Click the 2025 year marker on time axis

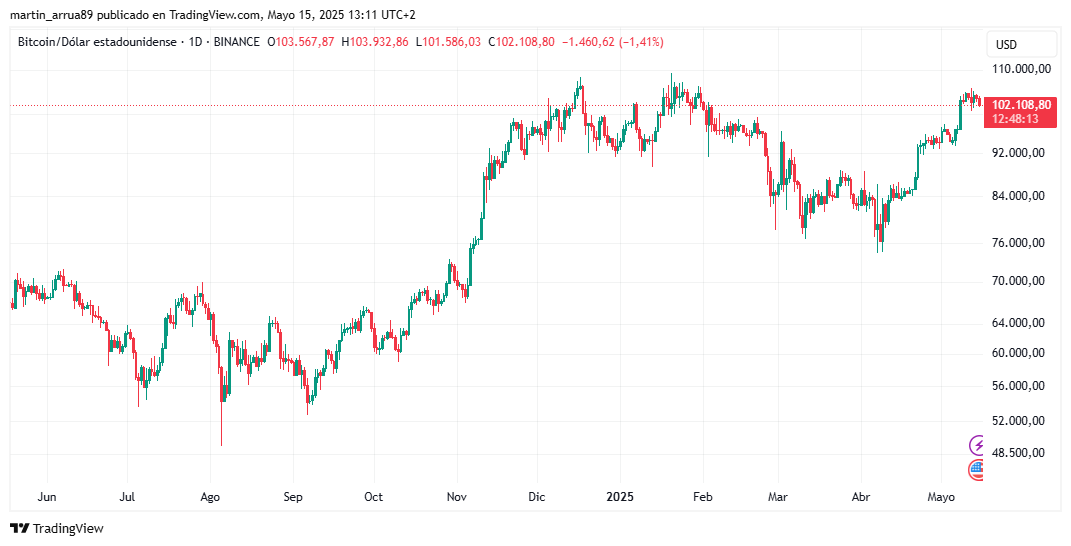point(620,497)
